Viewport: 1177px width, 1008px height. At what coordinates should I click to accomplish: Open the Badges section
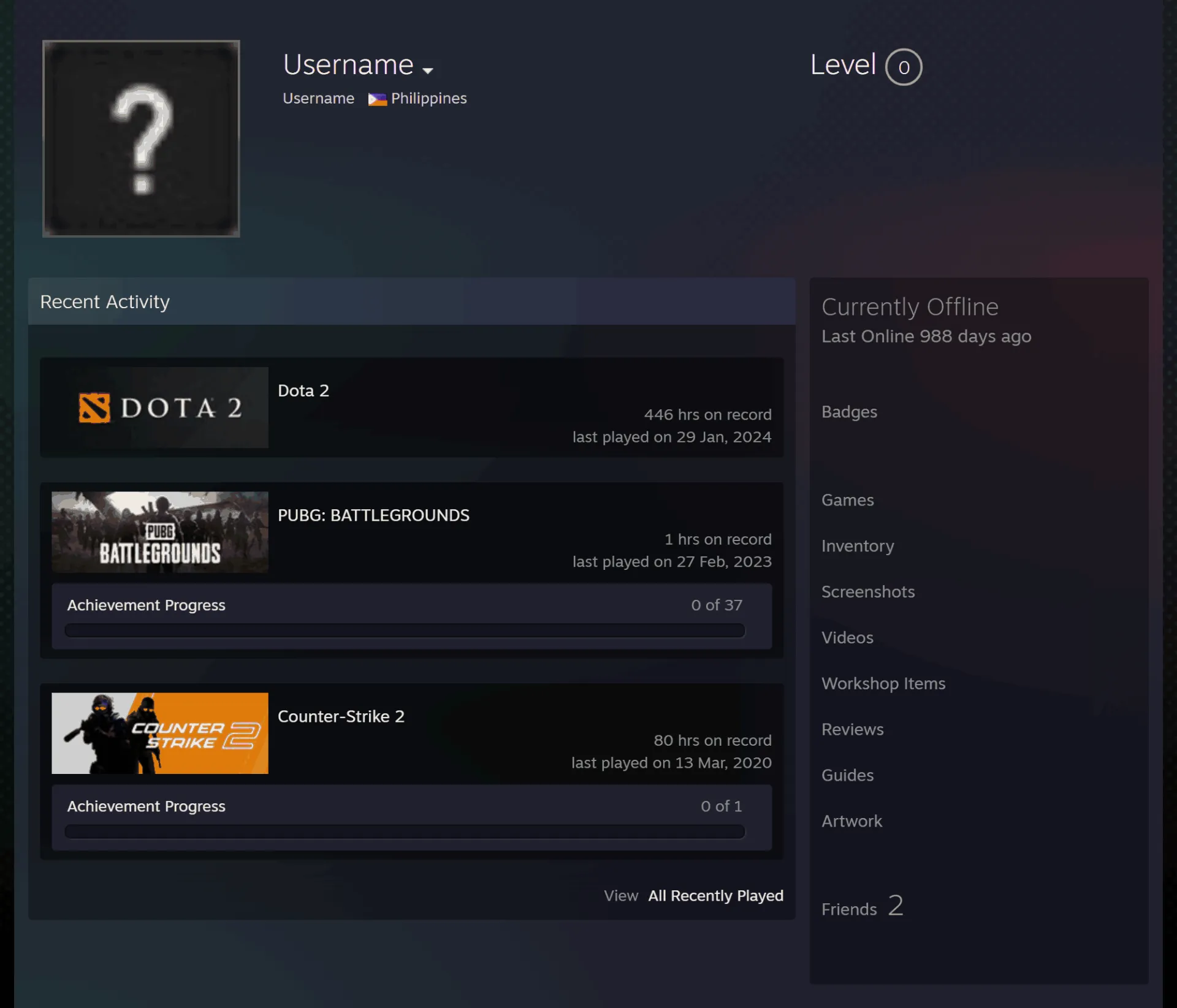coord(849,412)
